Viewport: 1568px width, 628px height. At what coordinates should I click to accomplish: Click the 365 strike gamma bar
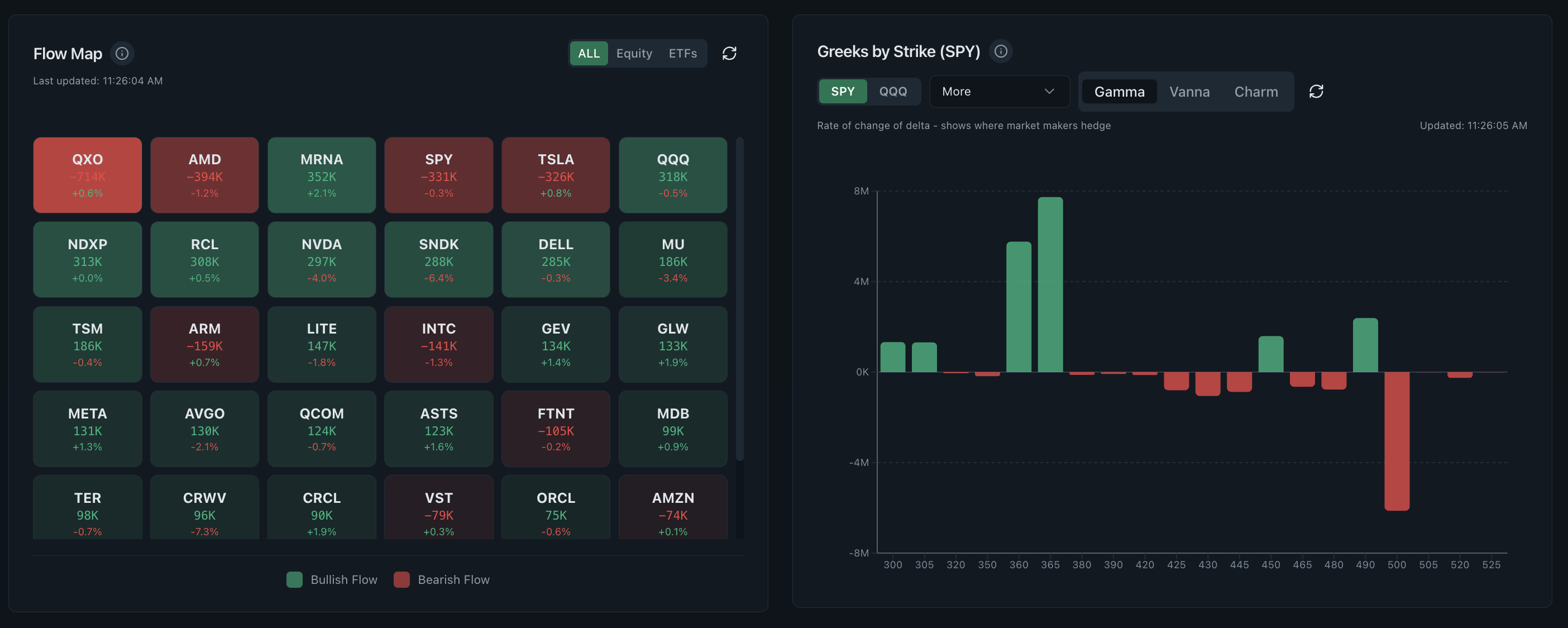pos(1050,284)
